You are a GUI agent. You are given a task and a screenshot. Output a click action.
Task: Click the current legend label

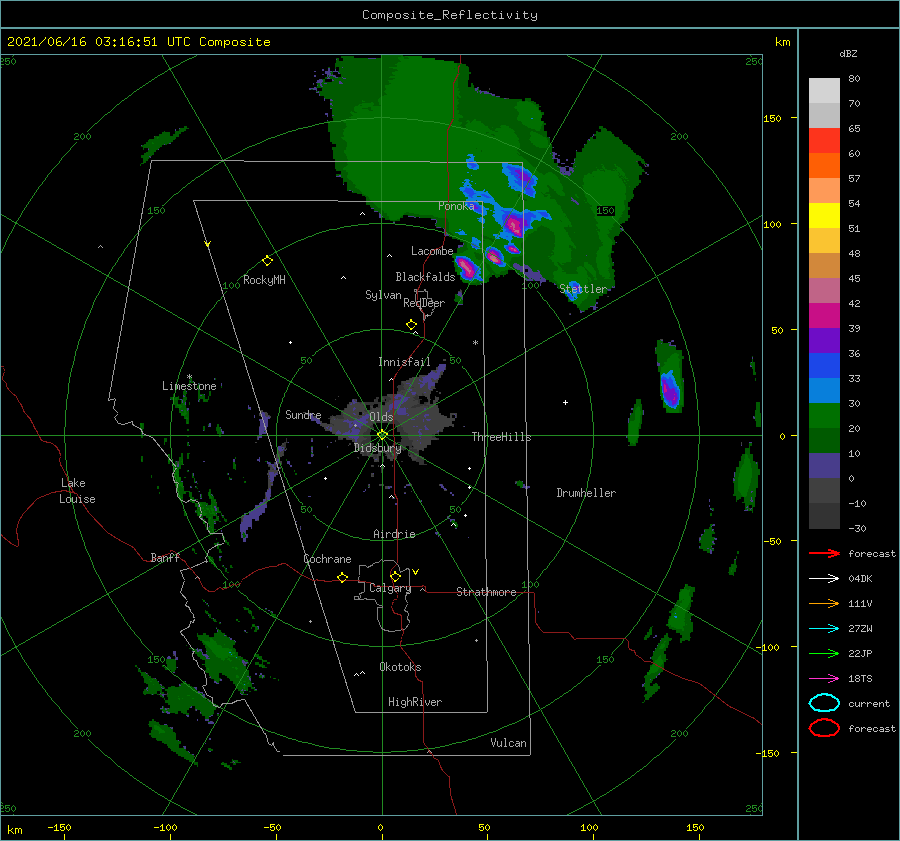[x=868, y=703]
